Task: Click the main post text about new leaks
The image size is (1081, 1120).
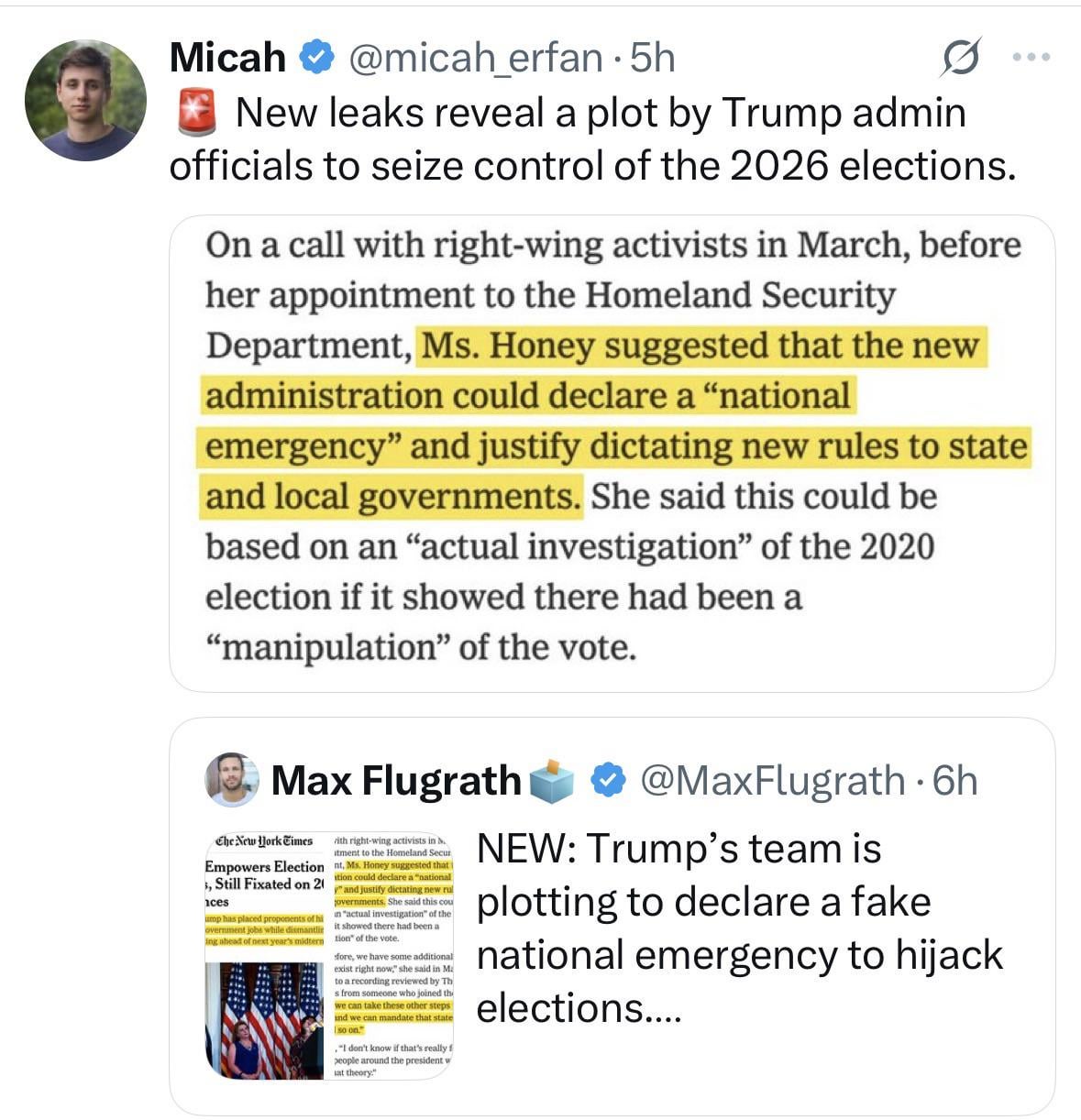Action: click(x=592, y=139)
